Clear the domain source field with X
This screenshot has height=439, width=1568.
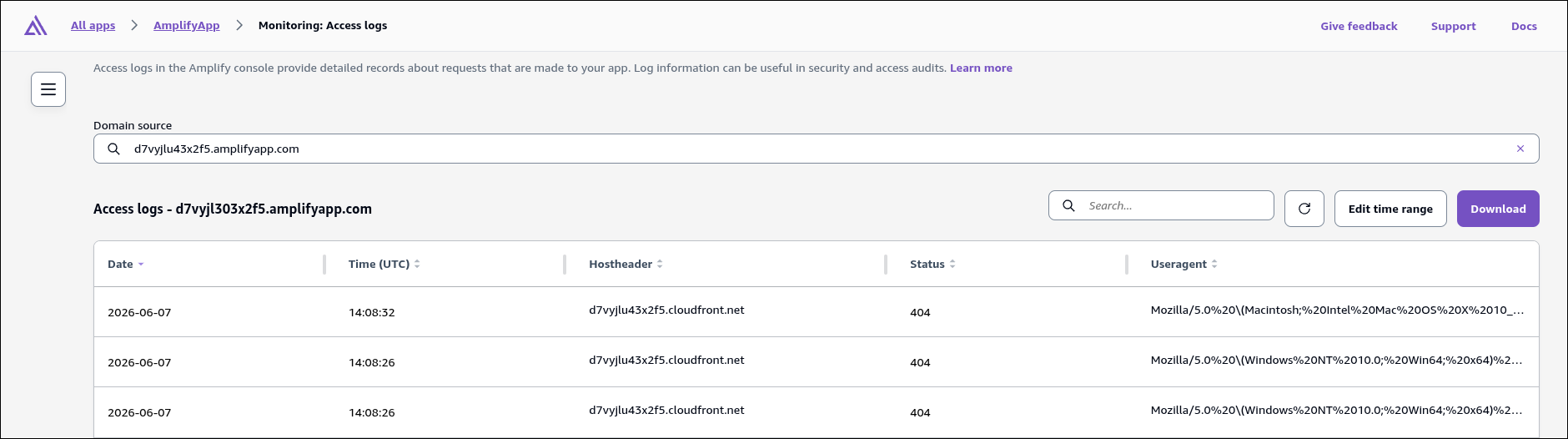pyautogui.click(x=1520, y=149)
